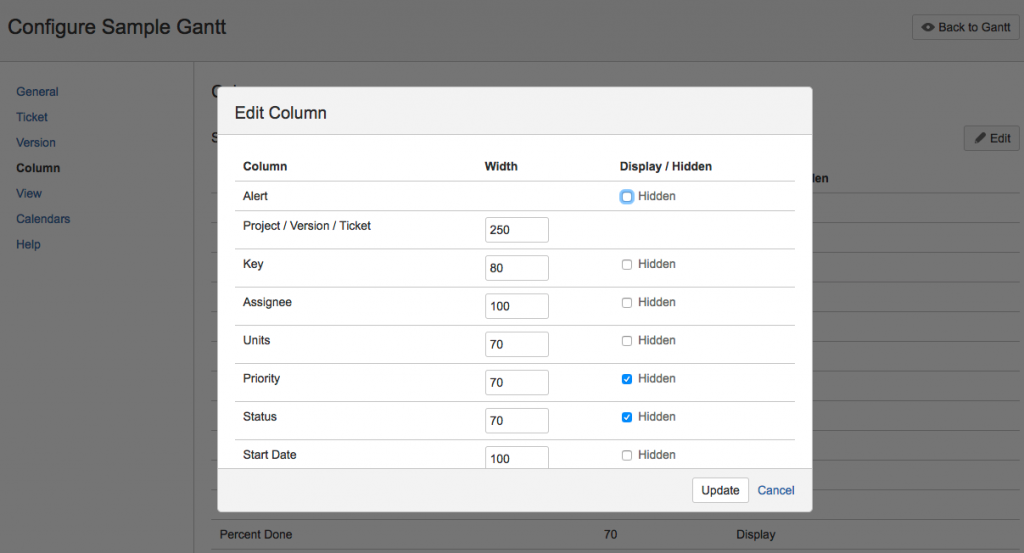1024x553 pixels.
Task: Focus the Key width field showing 80
Action: [517, 268]
